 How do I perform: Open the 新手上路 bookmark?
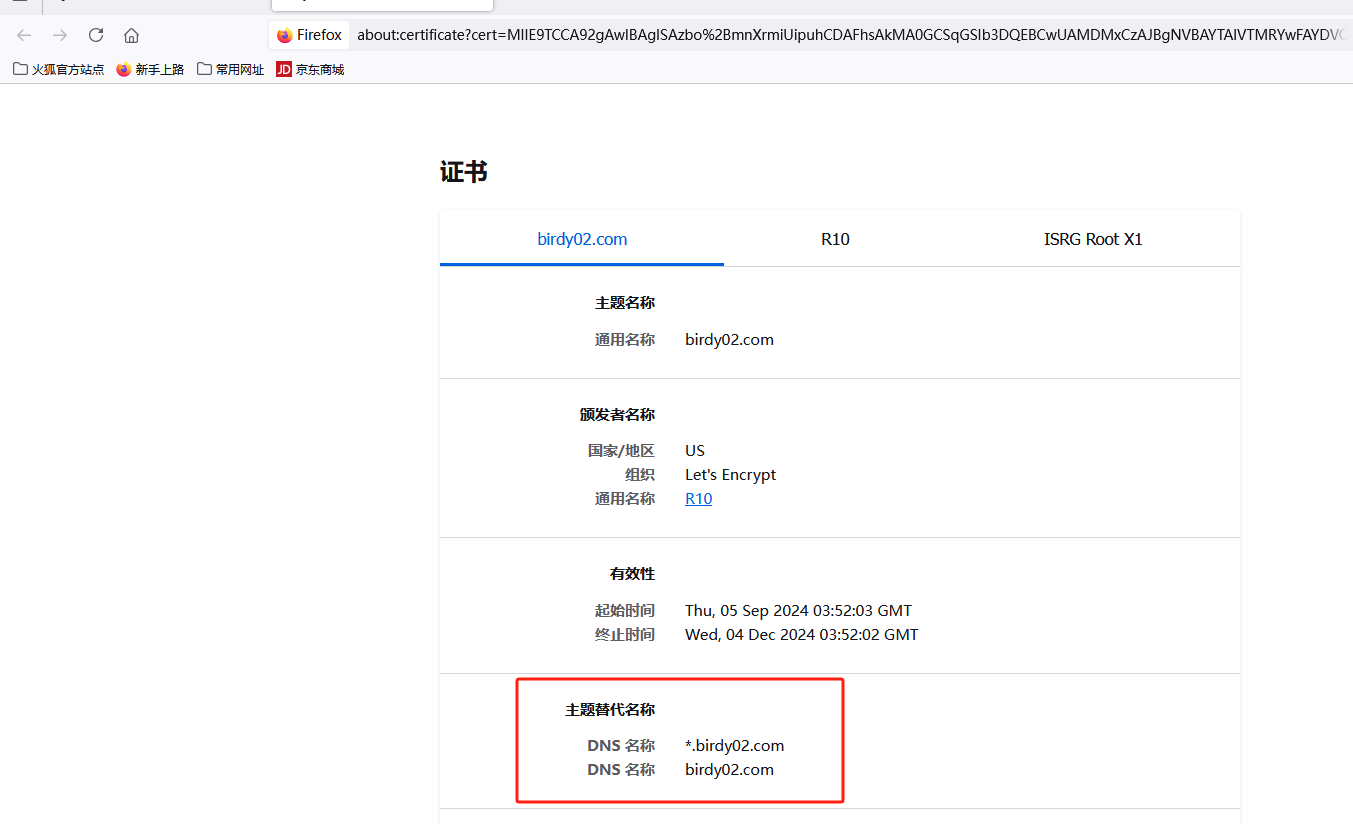[150, 69]
